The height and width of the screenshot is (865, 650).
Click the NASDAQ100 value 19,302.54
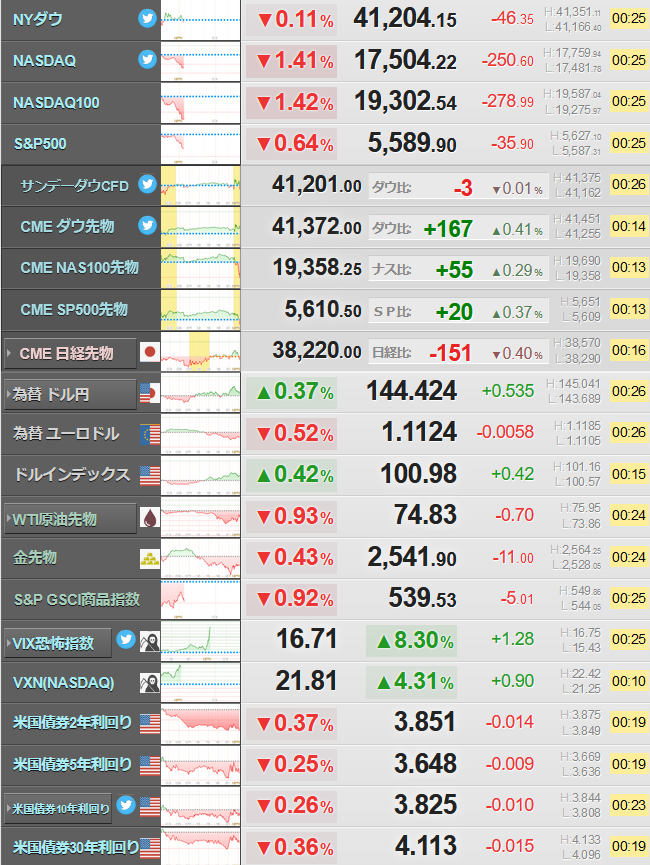406,102
